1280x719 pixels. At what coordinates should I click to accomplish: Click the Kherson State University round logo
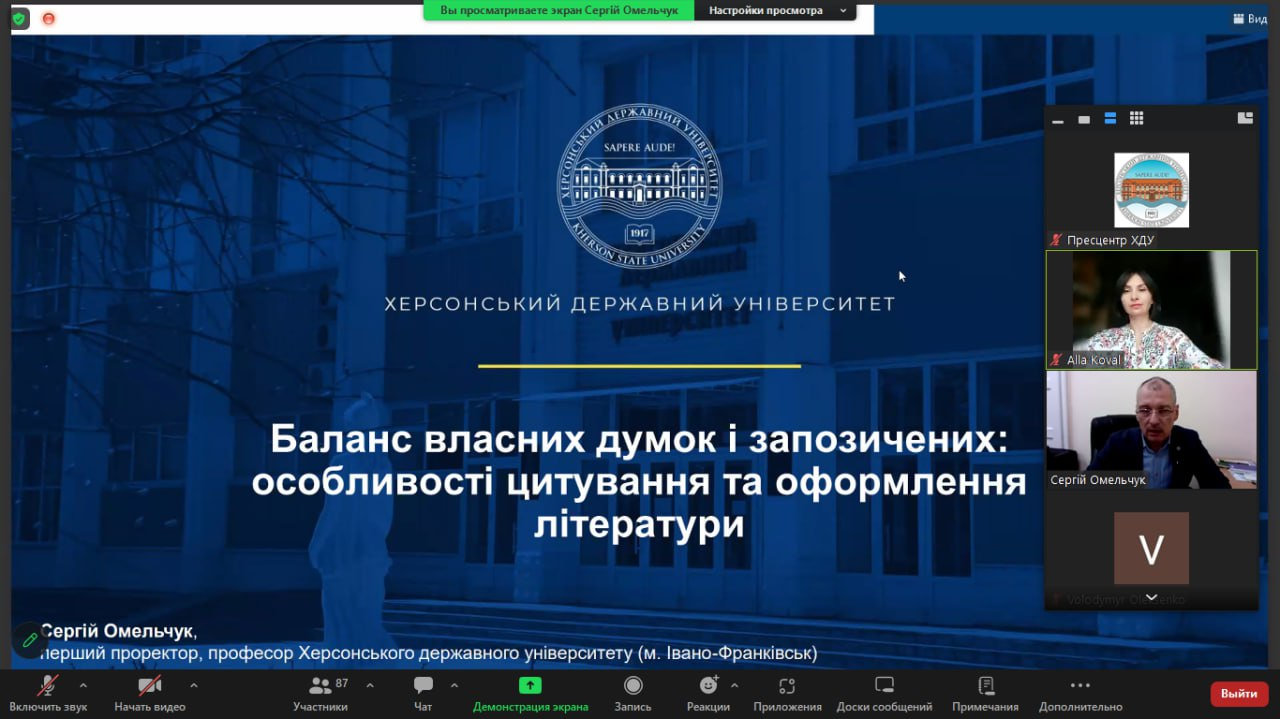tap(639, 187)
